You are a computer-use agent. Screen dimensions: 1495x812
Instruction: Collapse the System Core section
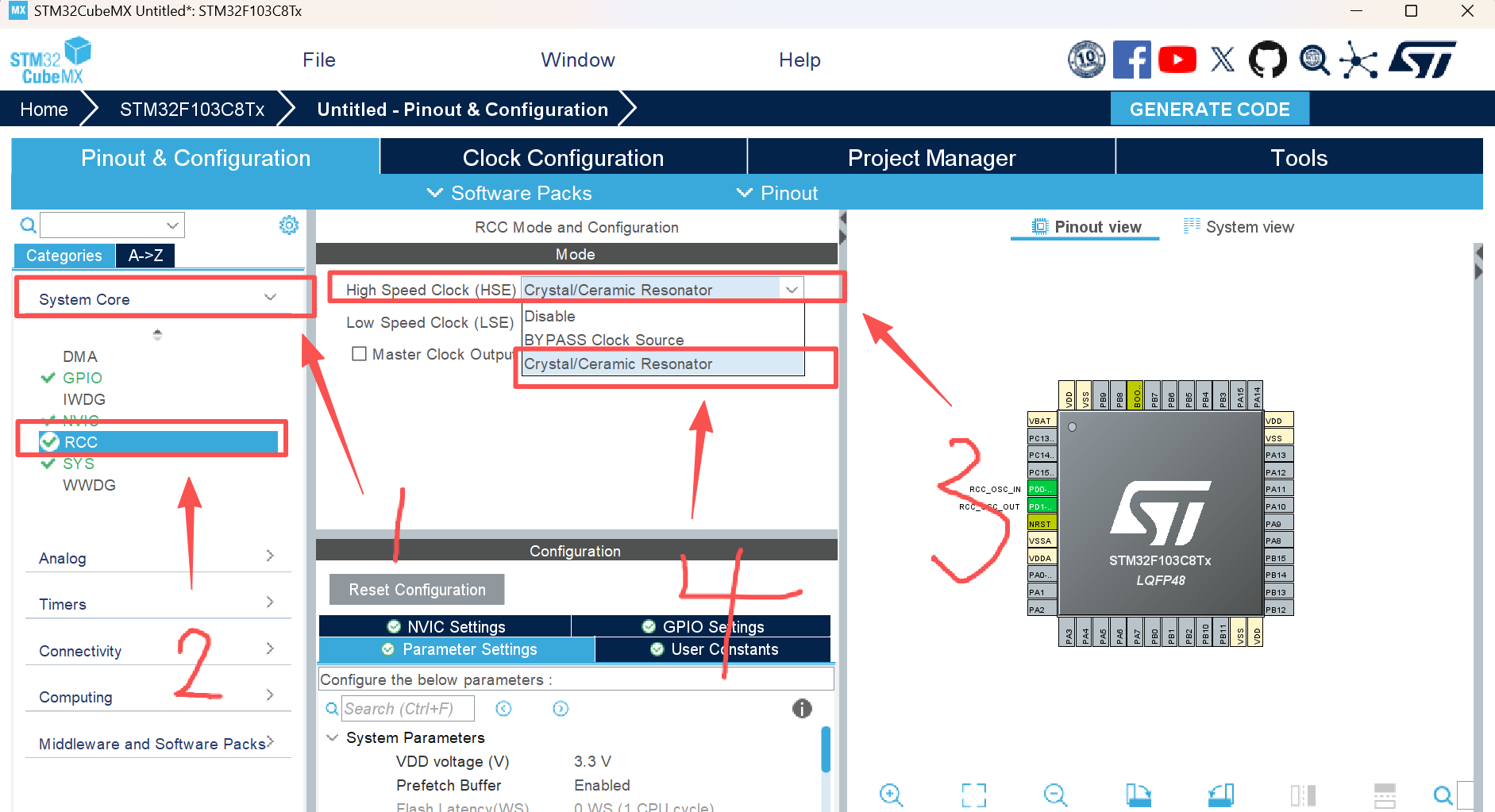[270, 298]
